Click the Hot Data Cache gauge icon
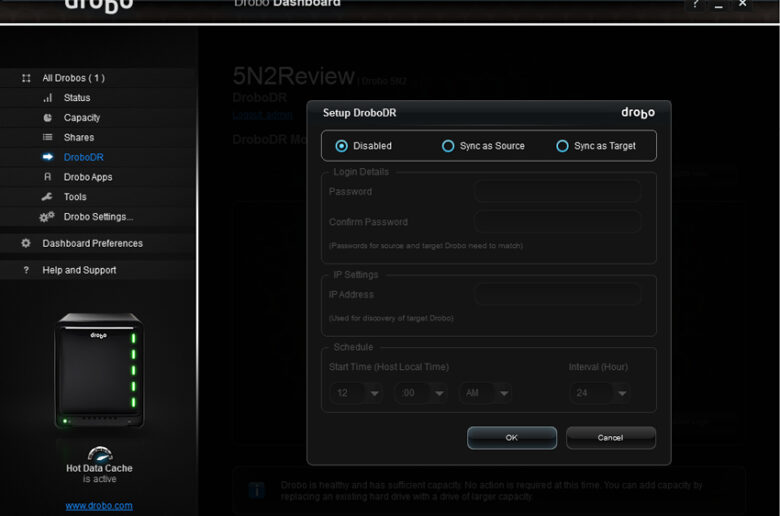Screen dimensions: 780x516 pyautogui.click(x=100, y=454)
